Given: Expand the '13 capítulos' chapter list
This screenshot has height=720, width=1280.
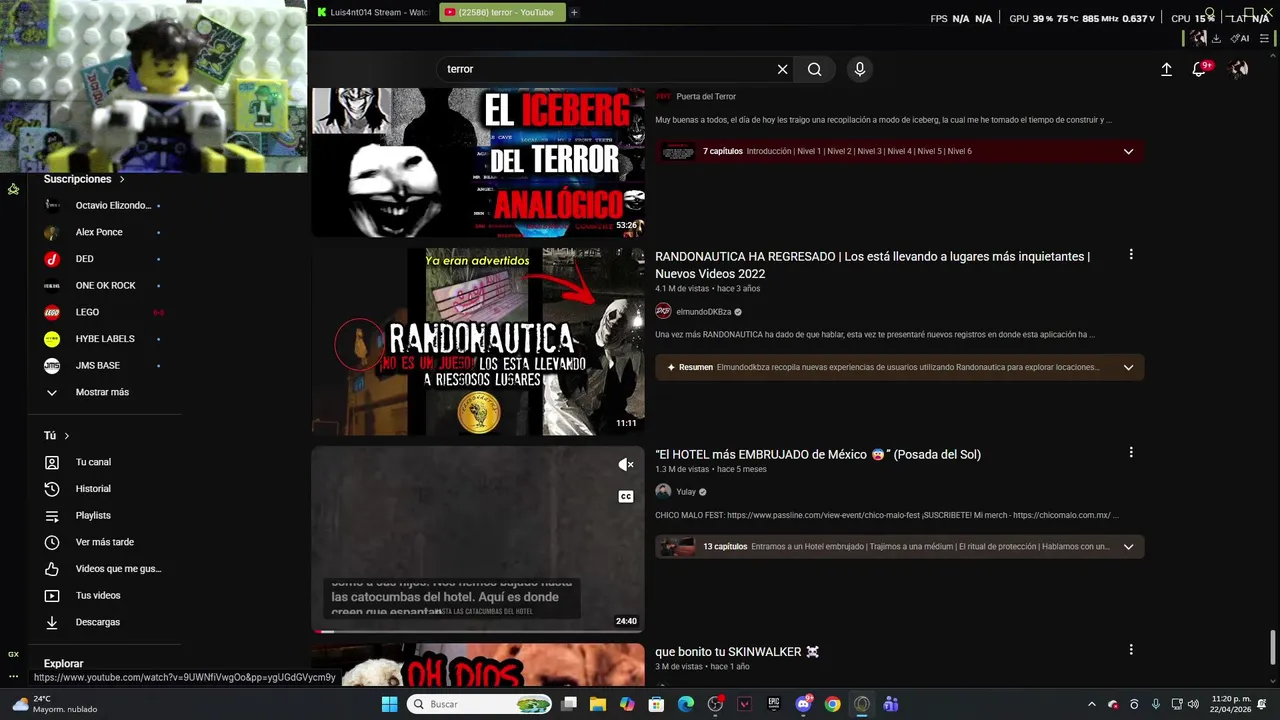Looking at the screenshot, I should click(1128, 547).
